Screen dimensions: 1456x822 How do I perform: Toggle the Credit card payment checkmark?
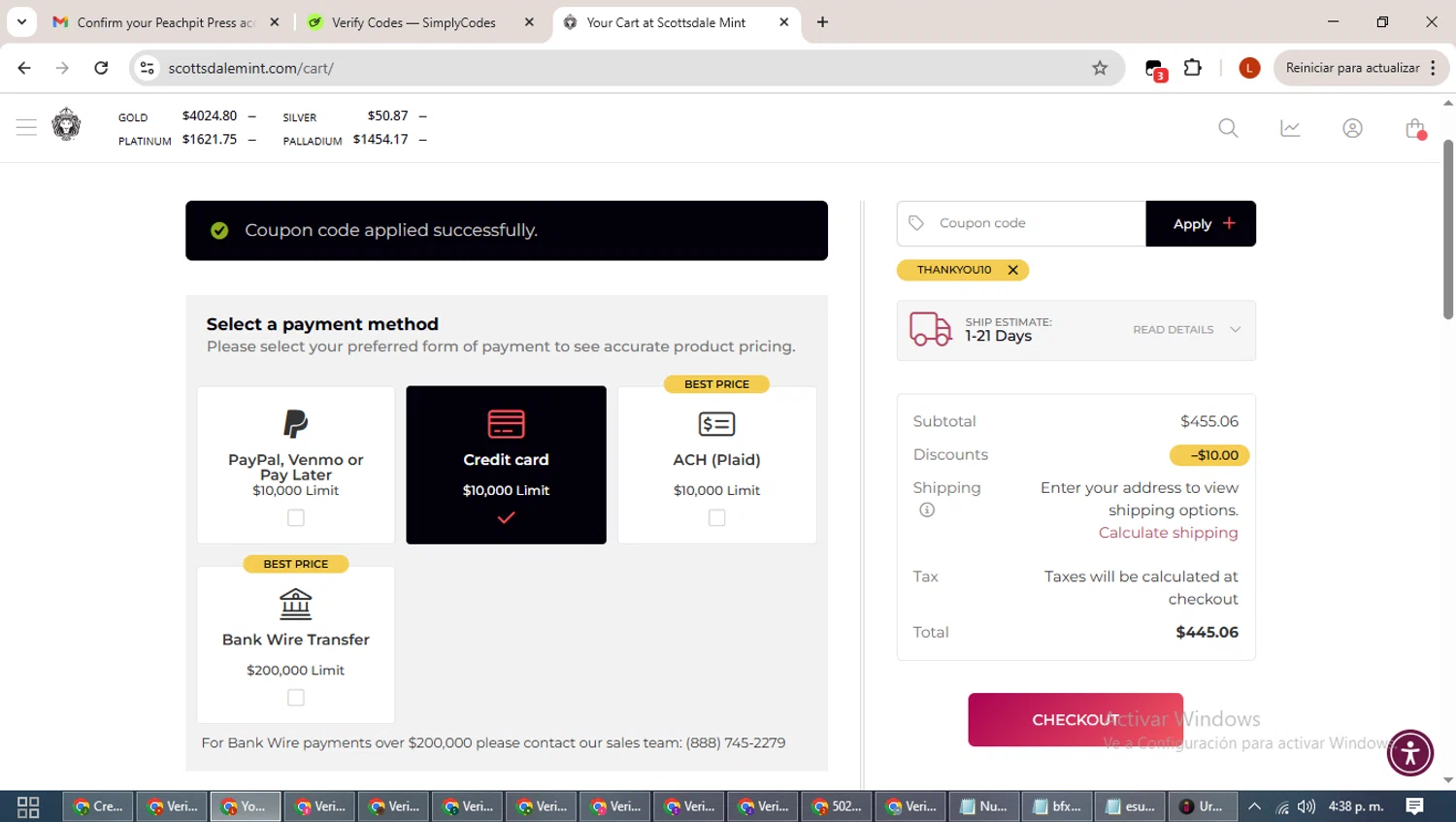click(x=506, y=517)
